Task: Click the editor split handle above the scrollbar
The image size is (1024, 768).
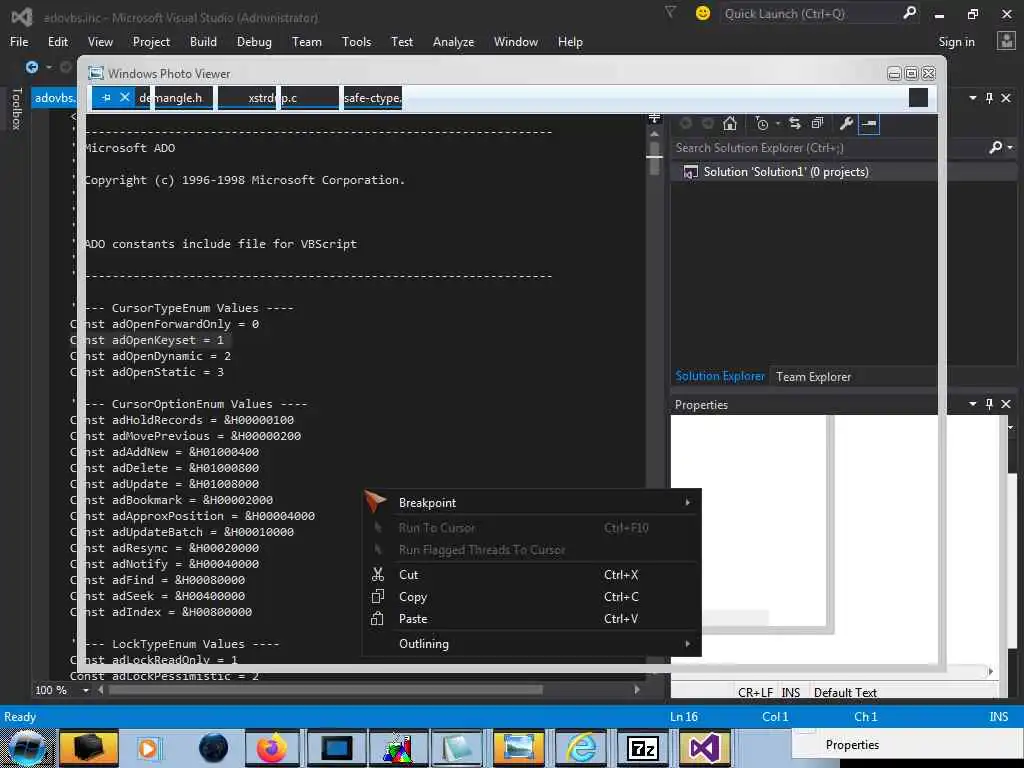Action: point(654,118)
